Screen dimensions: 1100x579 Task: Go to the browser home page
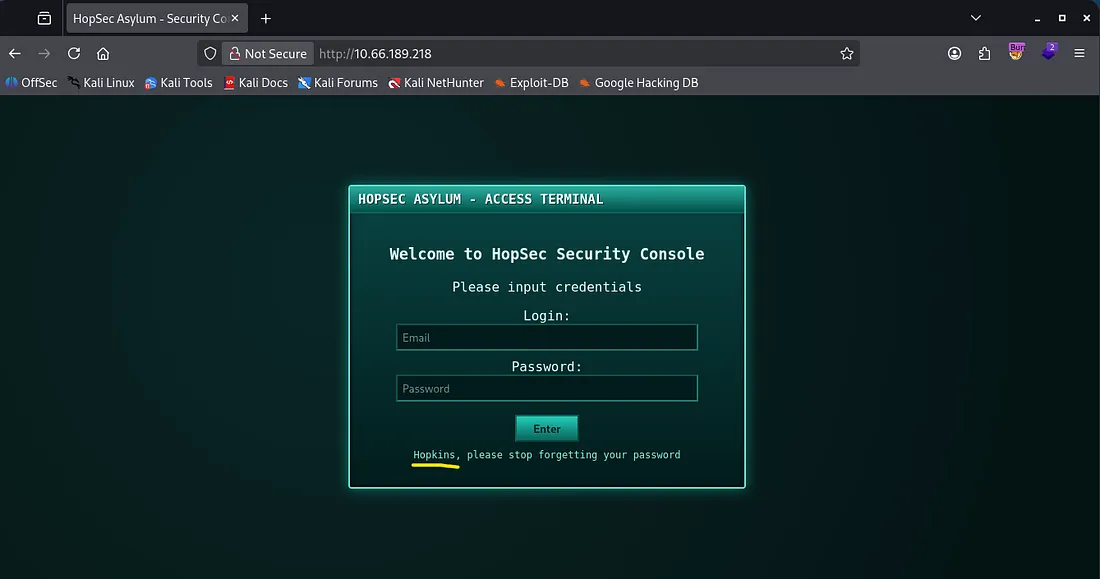pos(103,54)
